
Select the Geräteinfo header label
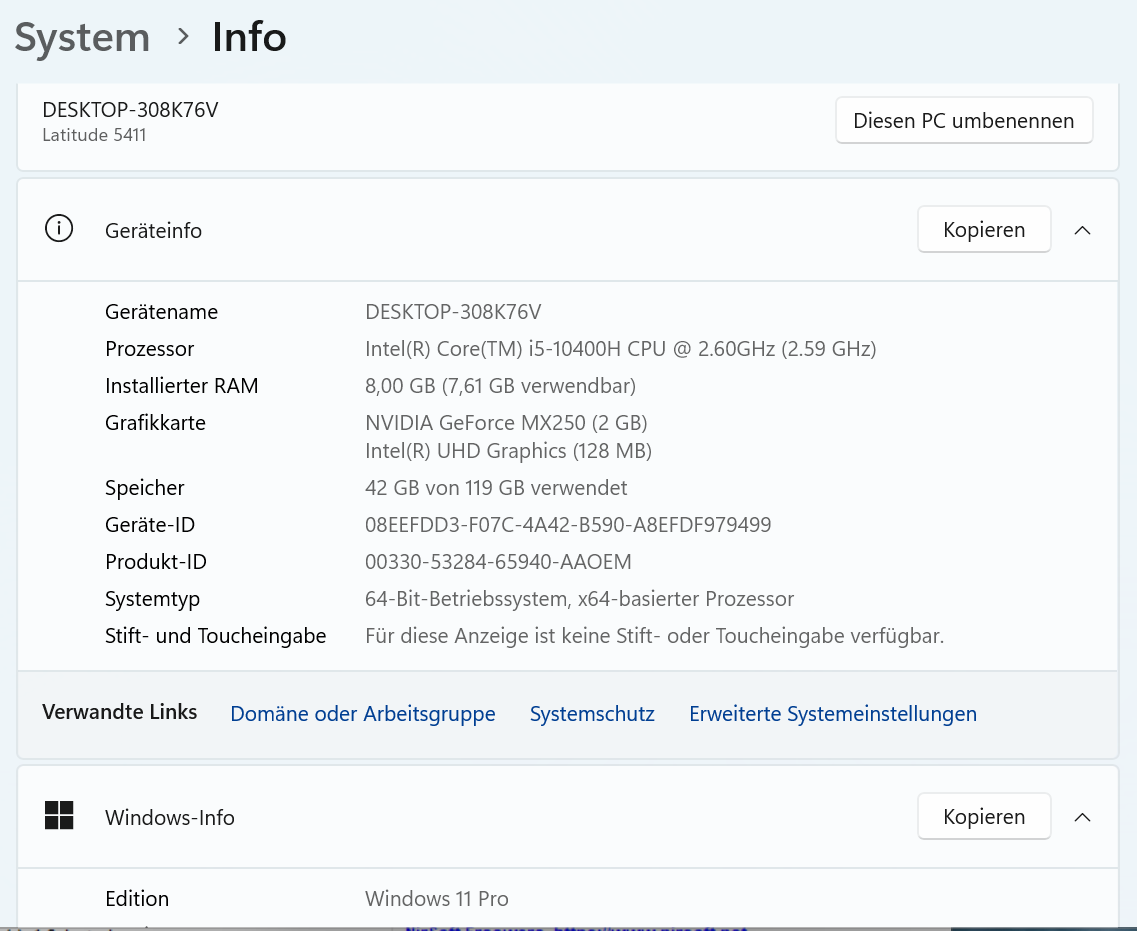(153, 231)
